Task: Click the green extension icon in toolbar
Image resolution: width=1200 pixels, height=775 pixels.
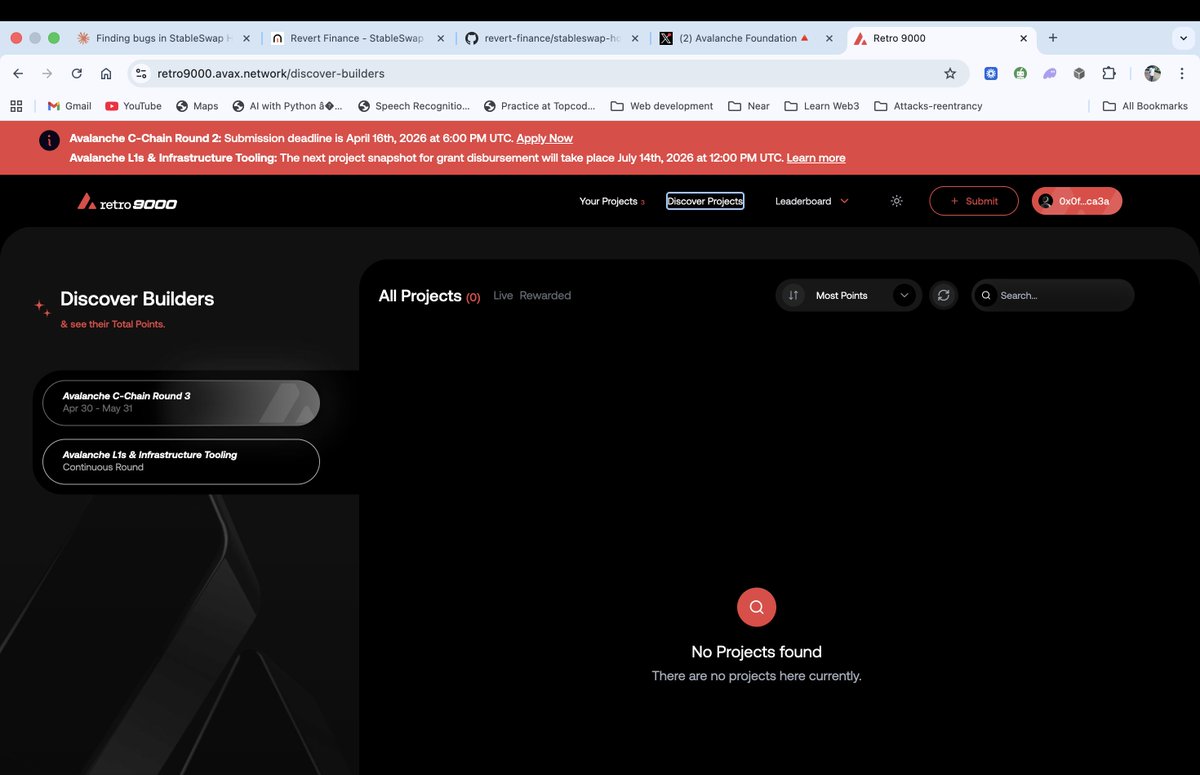Action: (x=1020, y=73)
